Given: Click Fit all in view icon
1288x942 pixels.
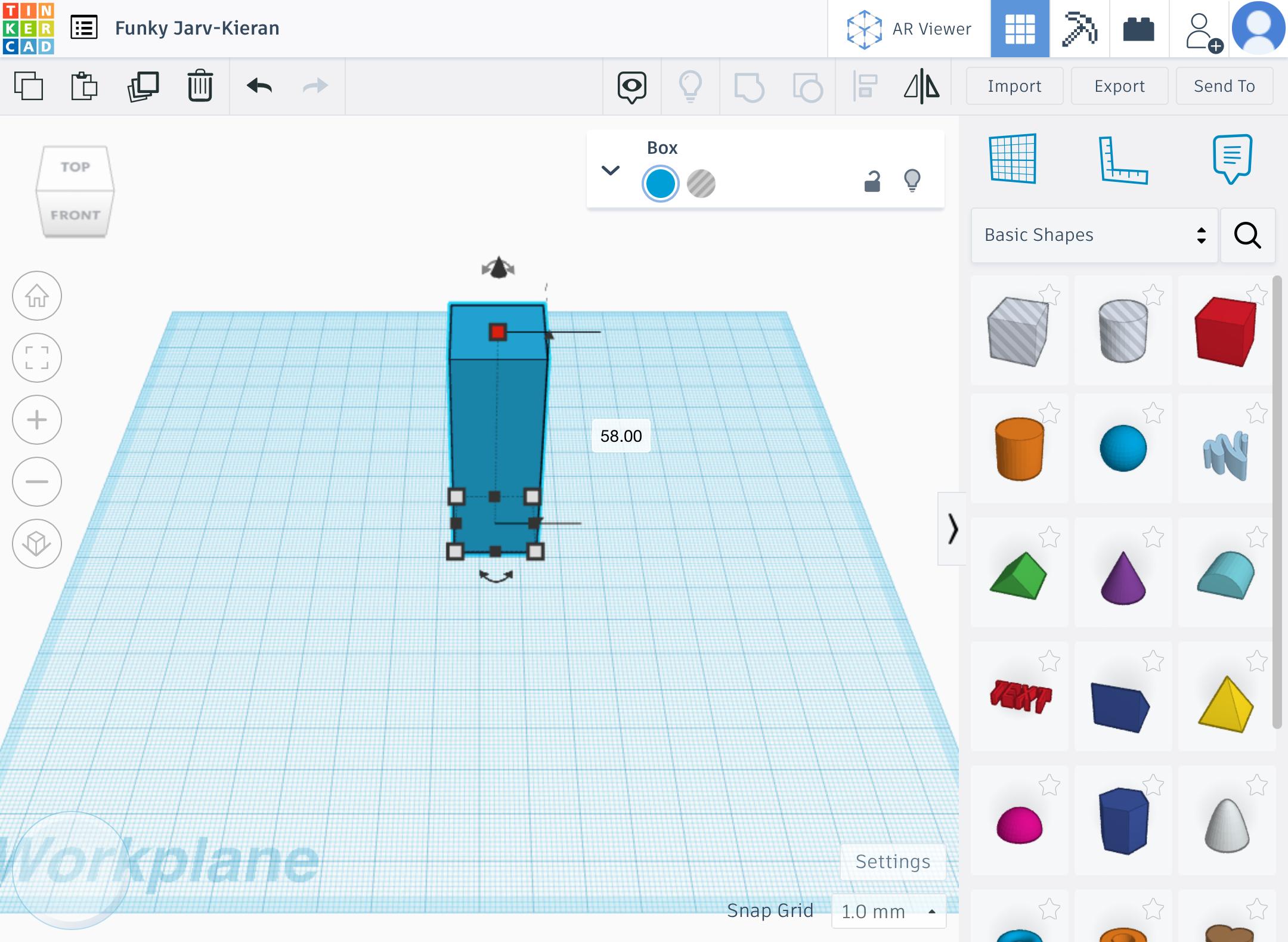Looking at the screenshot, I should click(37, 358).
